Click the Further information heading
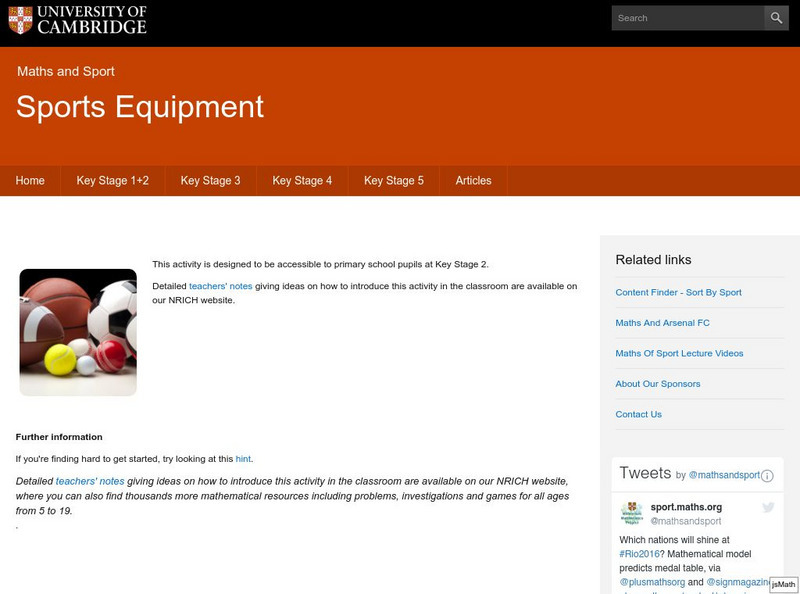 pyautogui.click(x=59, y=437)
